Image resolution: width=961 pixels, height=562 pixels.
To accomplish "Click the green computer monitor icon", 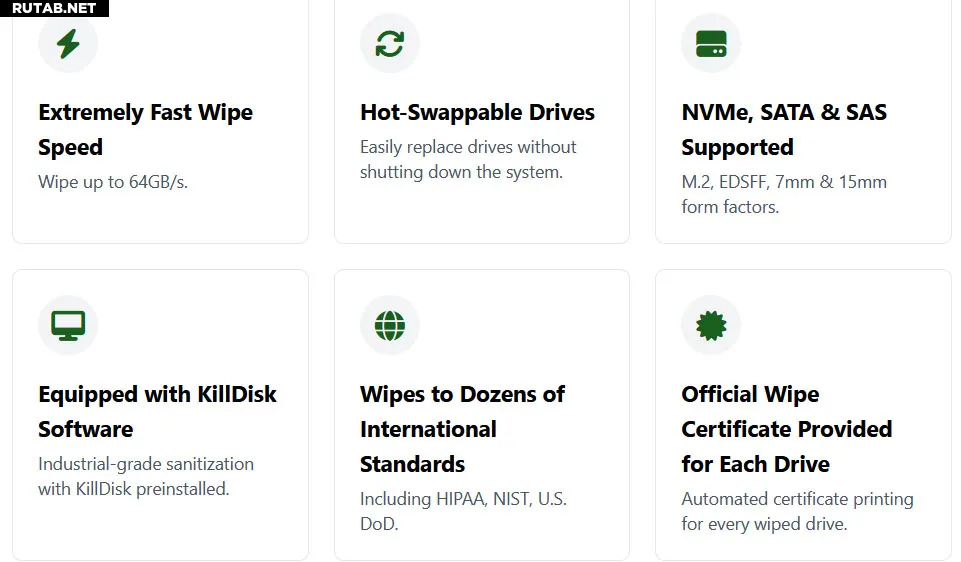I will pyautogui.click(x=68, y=325).
